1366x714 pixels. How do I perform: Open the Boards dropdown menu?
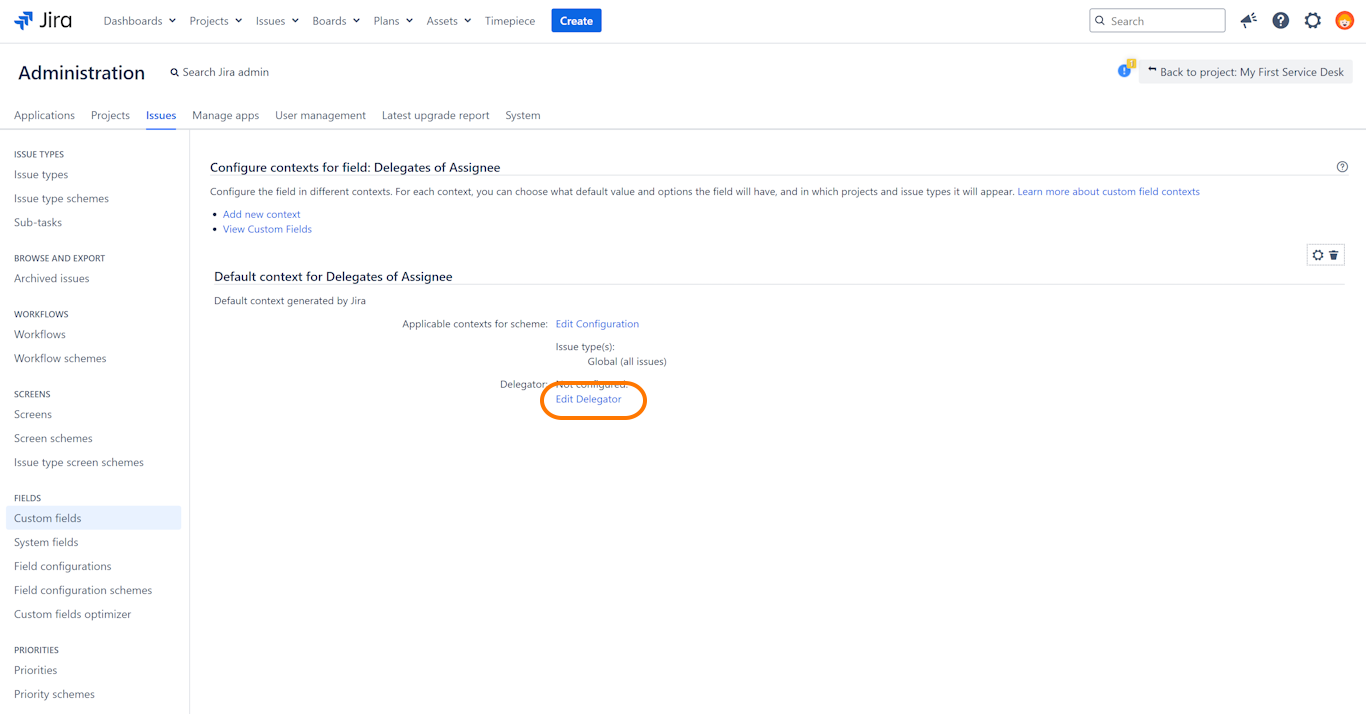coord(335,21)
